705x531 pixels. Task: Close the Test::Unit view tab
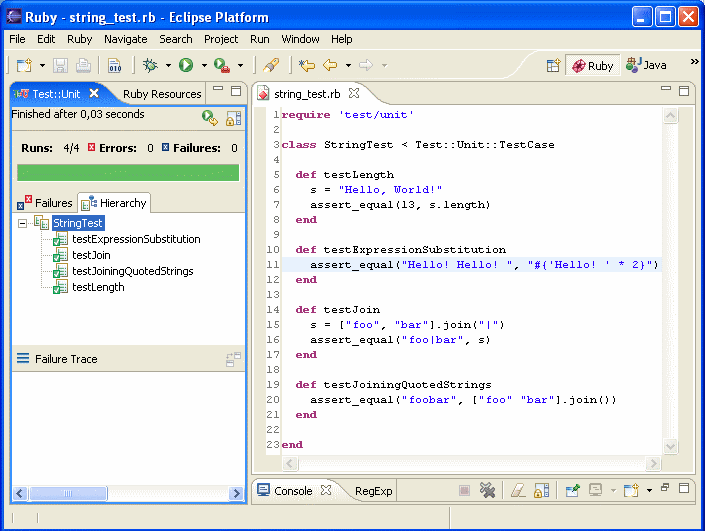[x=94, y=93]
